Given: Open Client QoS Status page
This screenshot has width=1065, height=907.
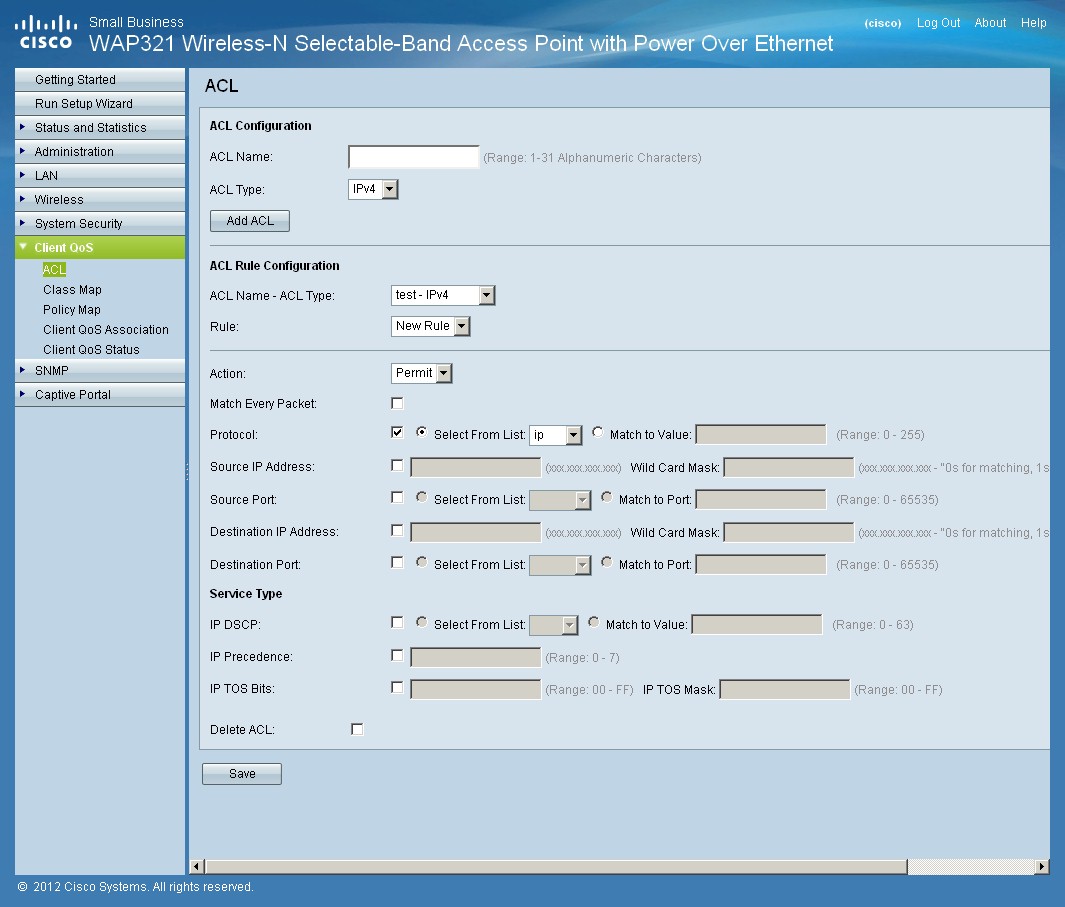Looking at the screenshot, I should pos(91,349).
